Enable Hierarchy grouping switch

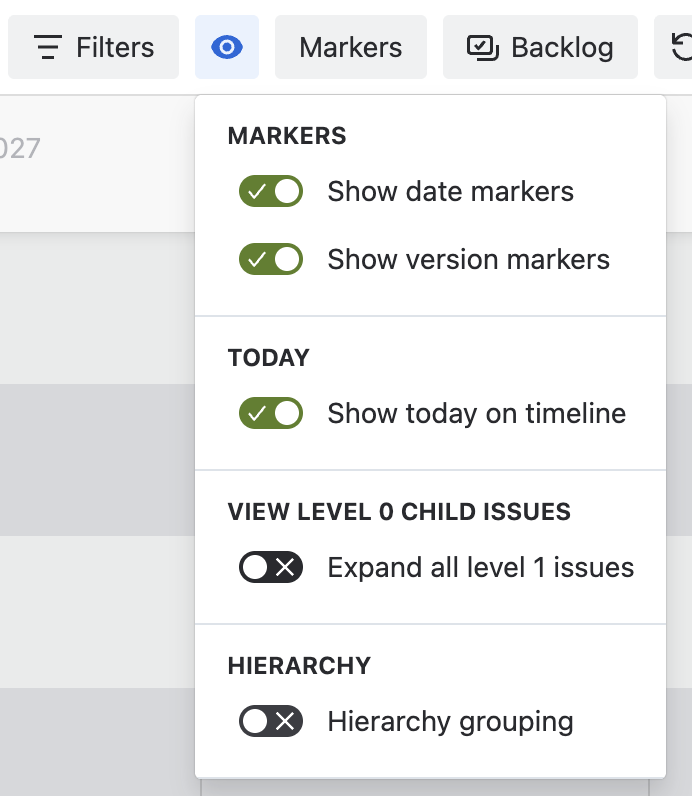coord(271,721)
